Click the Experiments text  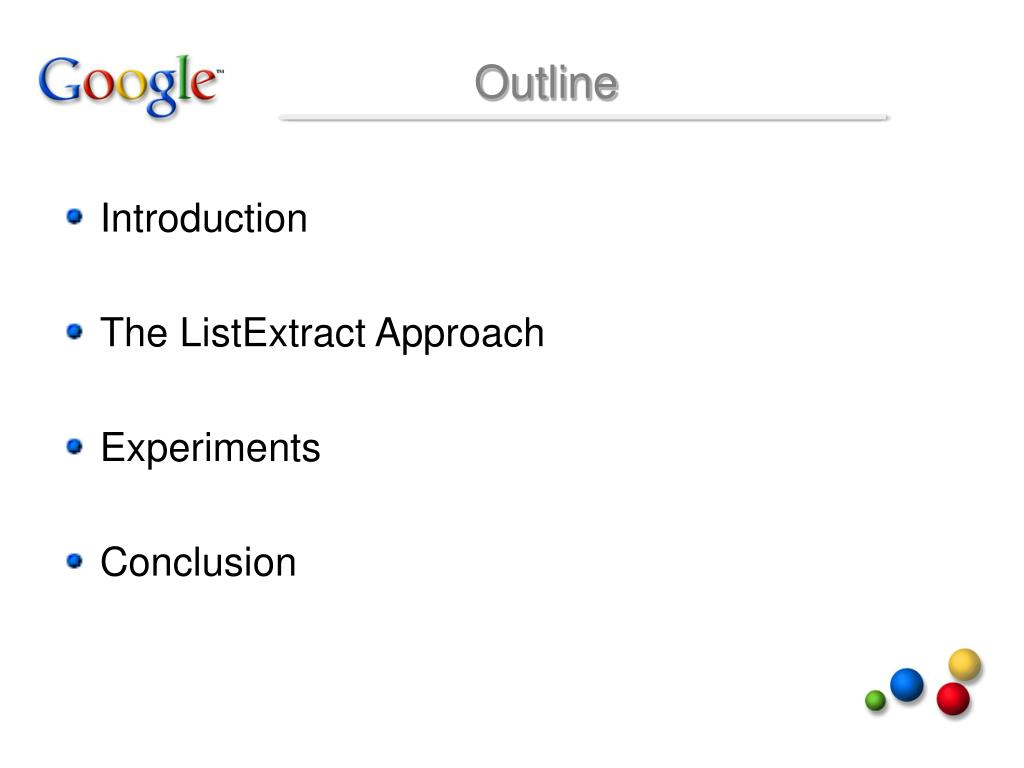click(x=210, y=449)
